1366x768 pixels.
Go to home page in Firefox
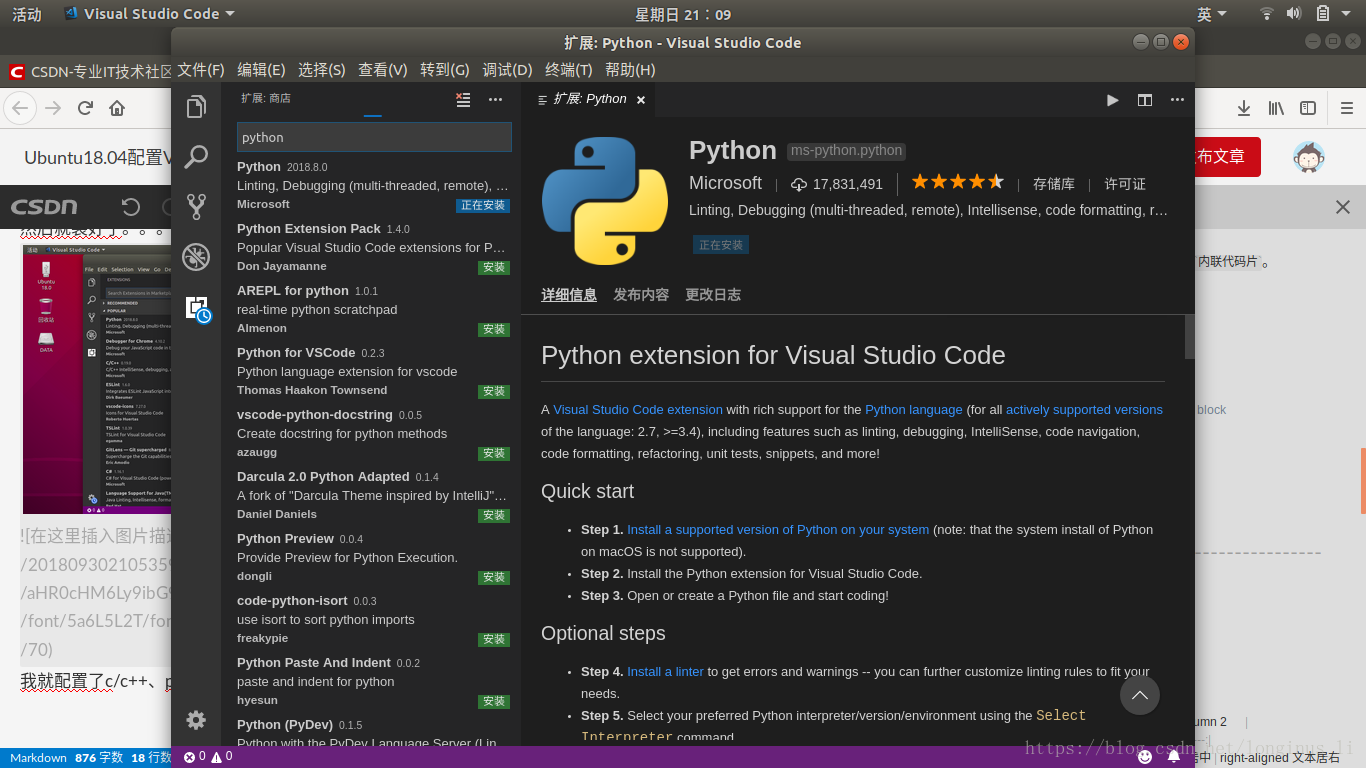[117, 108]
